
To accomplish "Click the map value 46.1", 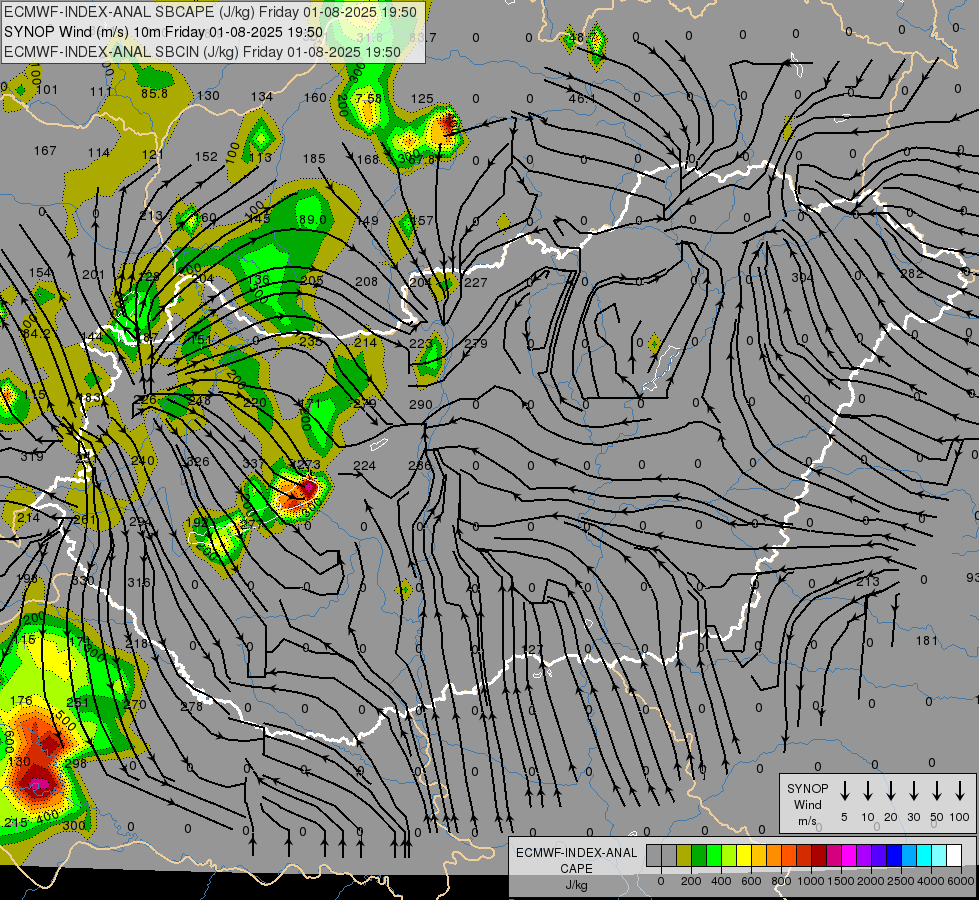I will click(x=581, y=99).
